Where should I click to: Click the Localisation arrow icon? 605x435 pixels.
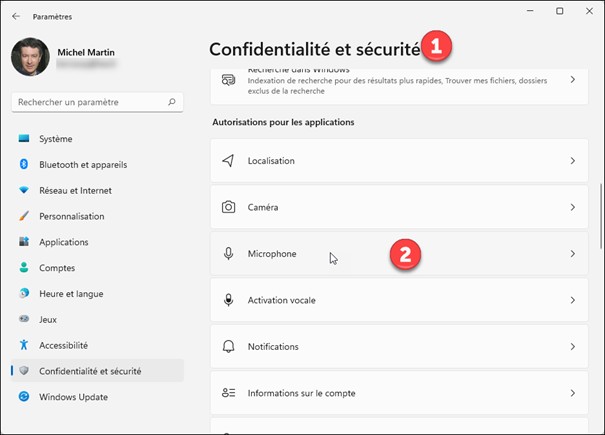tap(228, 160)
